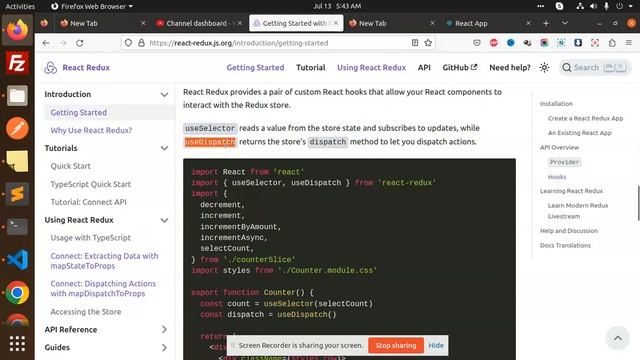The image size is (640, 360).
Task: Open GitHub external link
Action: 460,67
